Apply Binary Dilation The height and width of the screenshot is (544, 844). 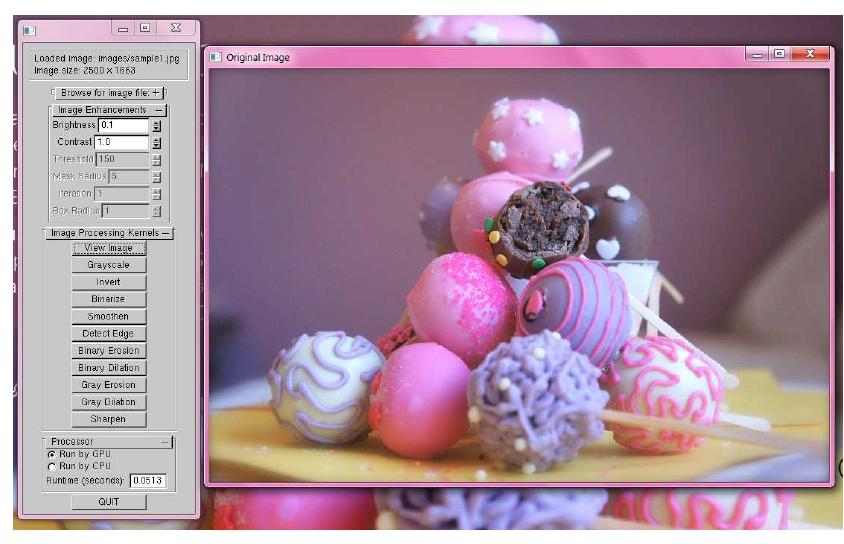click(109, 368)
